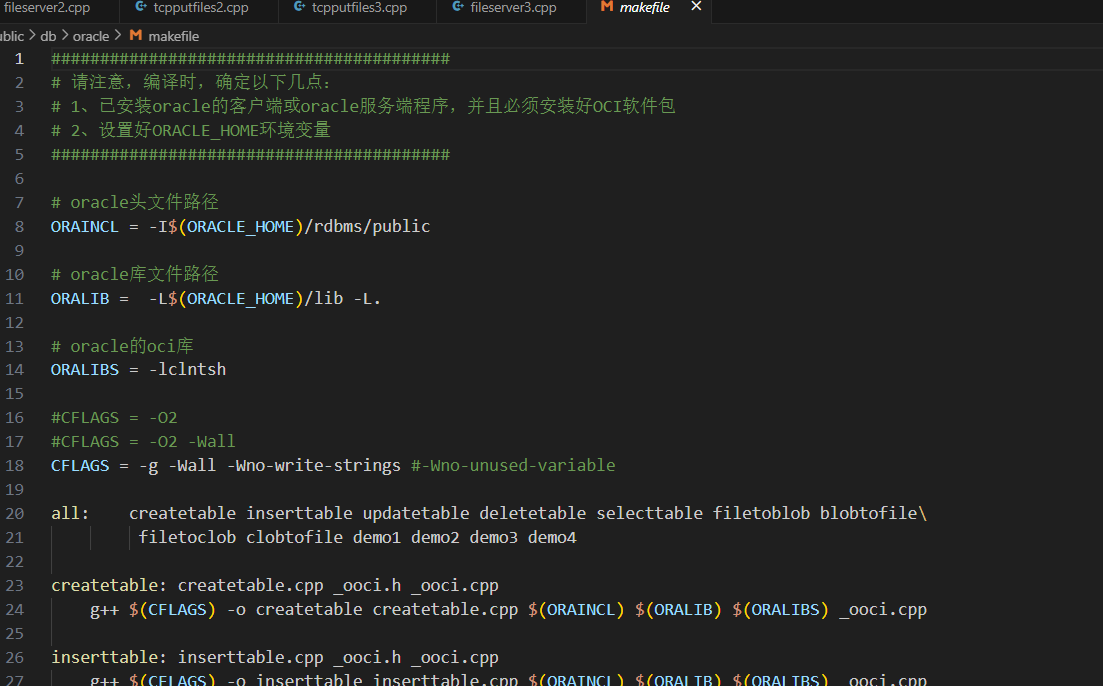The width and height of the screenshot is (1103, 686).
Task: Click #-Wno-unused-variable comment
Action: (513, 466)
